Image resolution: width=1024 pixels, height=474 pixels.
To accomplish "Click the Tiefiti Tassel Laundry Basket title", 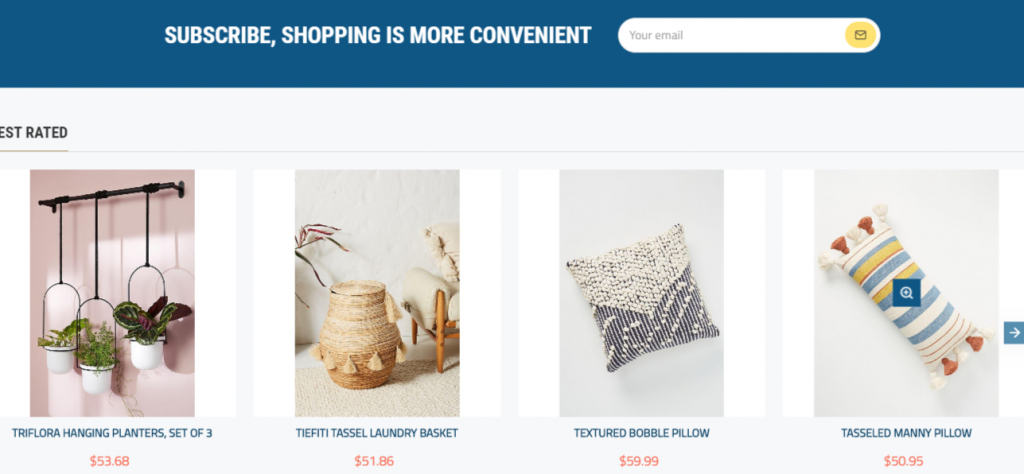I will point(377,433).
